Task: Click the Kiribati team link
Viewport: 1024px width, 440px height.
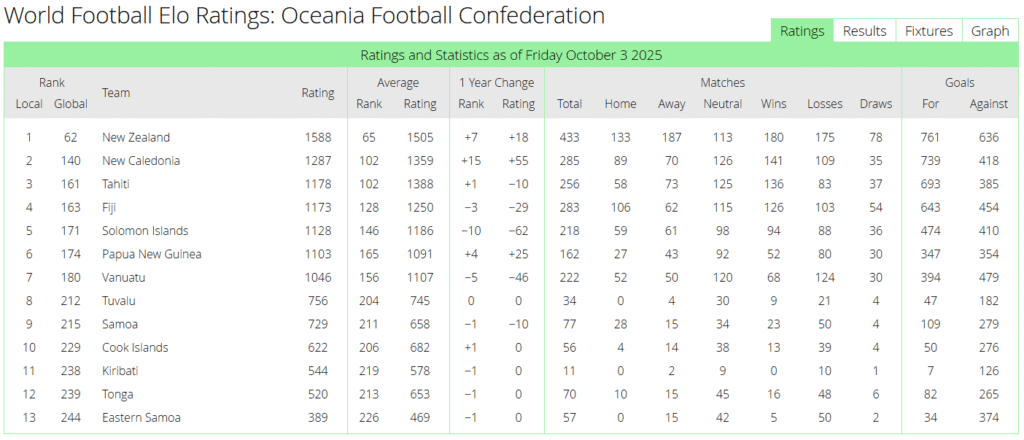Action: click(120, 371)
